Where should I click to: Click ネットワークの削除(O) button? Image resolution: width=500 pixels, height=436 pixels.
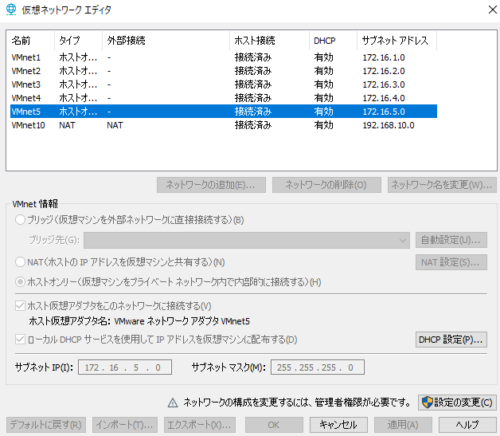click(326, 185)
